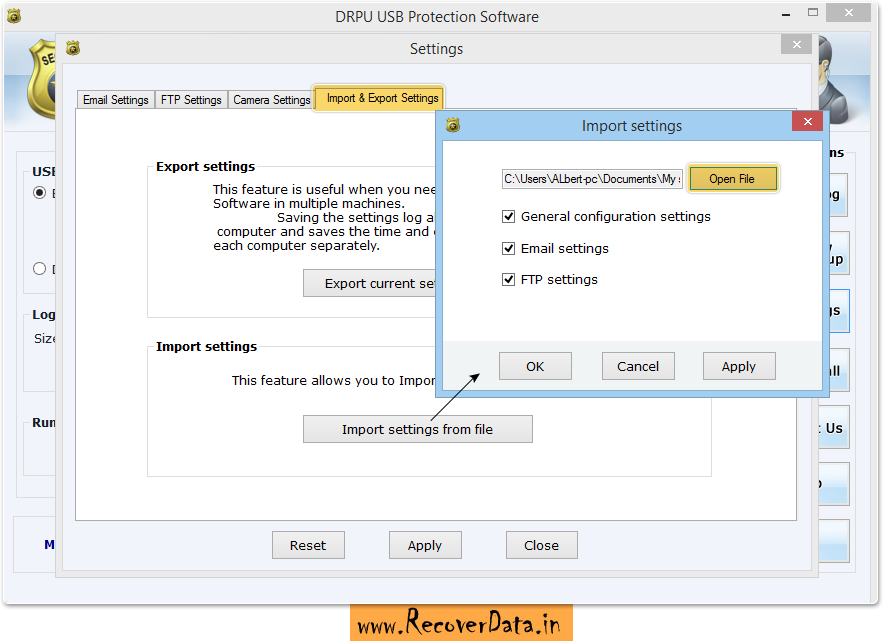Image resolution: width=883 pixels, height=641 pixels.
Task: Click the Open File button
Action: [x=732, y=179]
